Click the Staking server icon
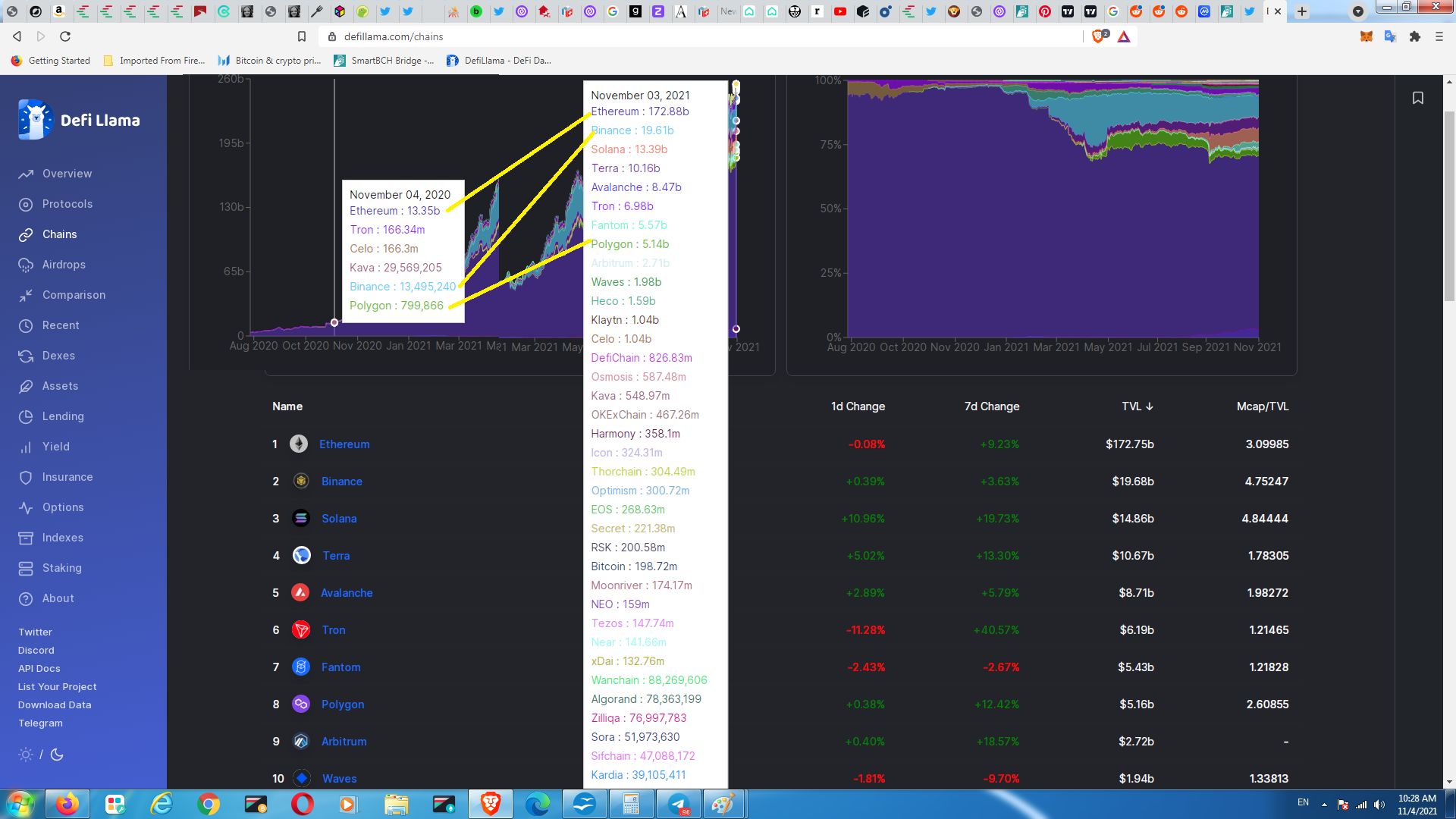1456x819 pixels. click(x=26, y=568)
